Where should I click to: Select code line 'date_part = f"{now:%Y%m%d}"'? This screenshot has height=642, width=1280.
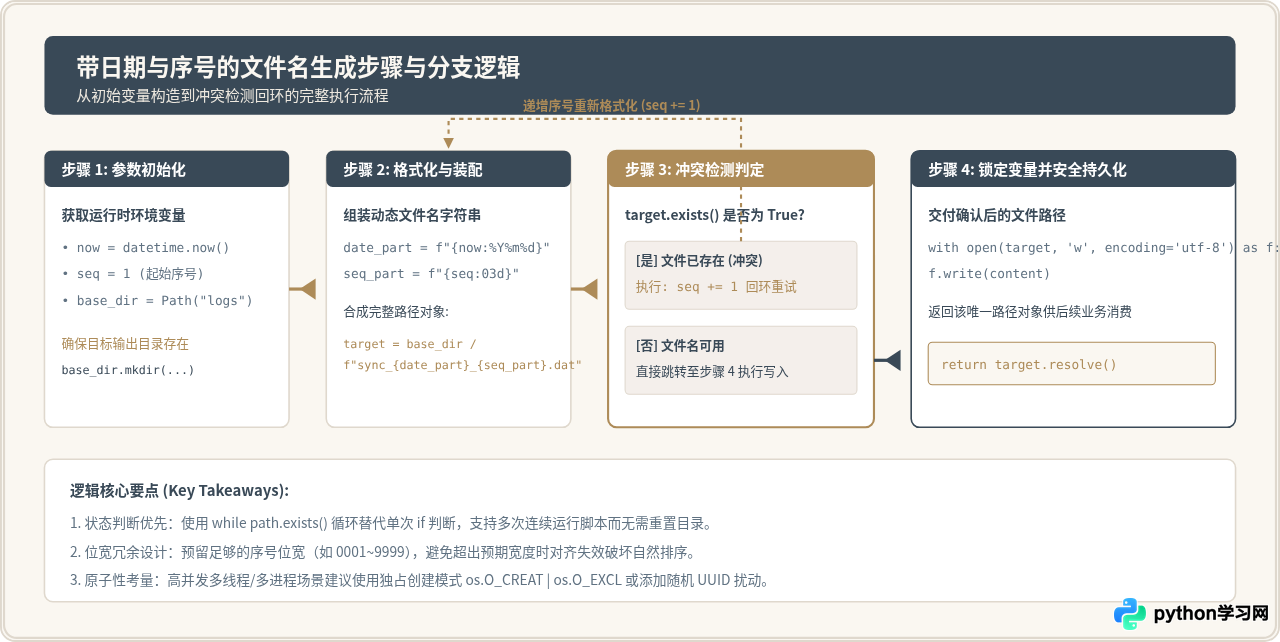447,247
